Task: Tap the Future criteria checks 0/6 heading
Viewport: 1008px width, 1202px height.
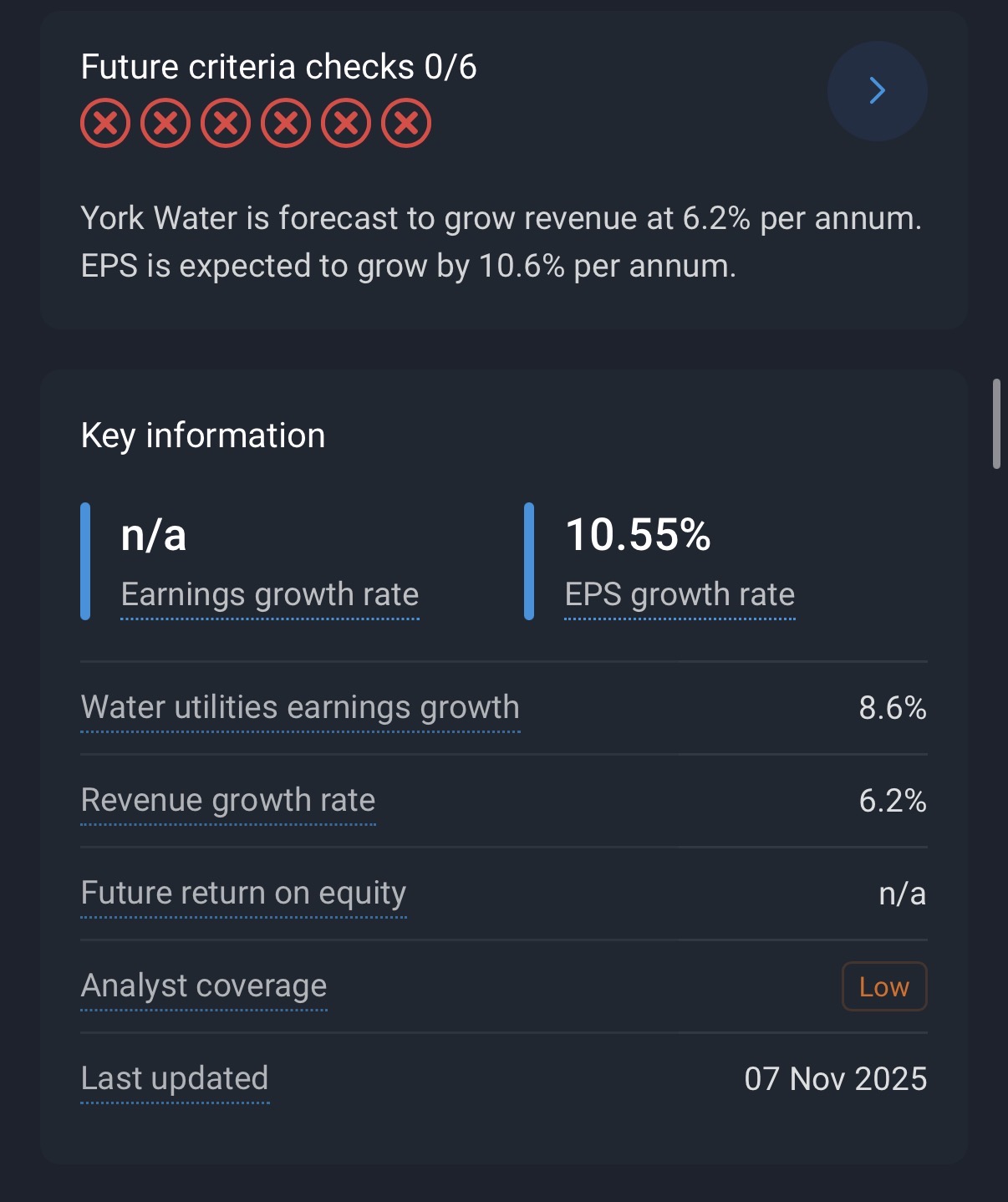Action: (278, 67)
